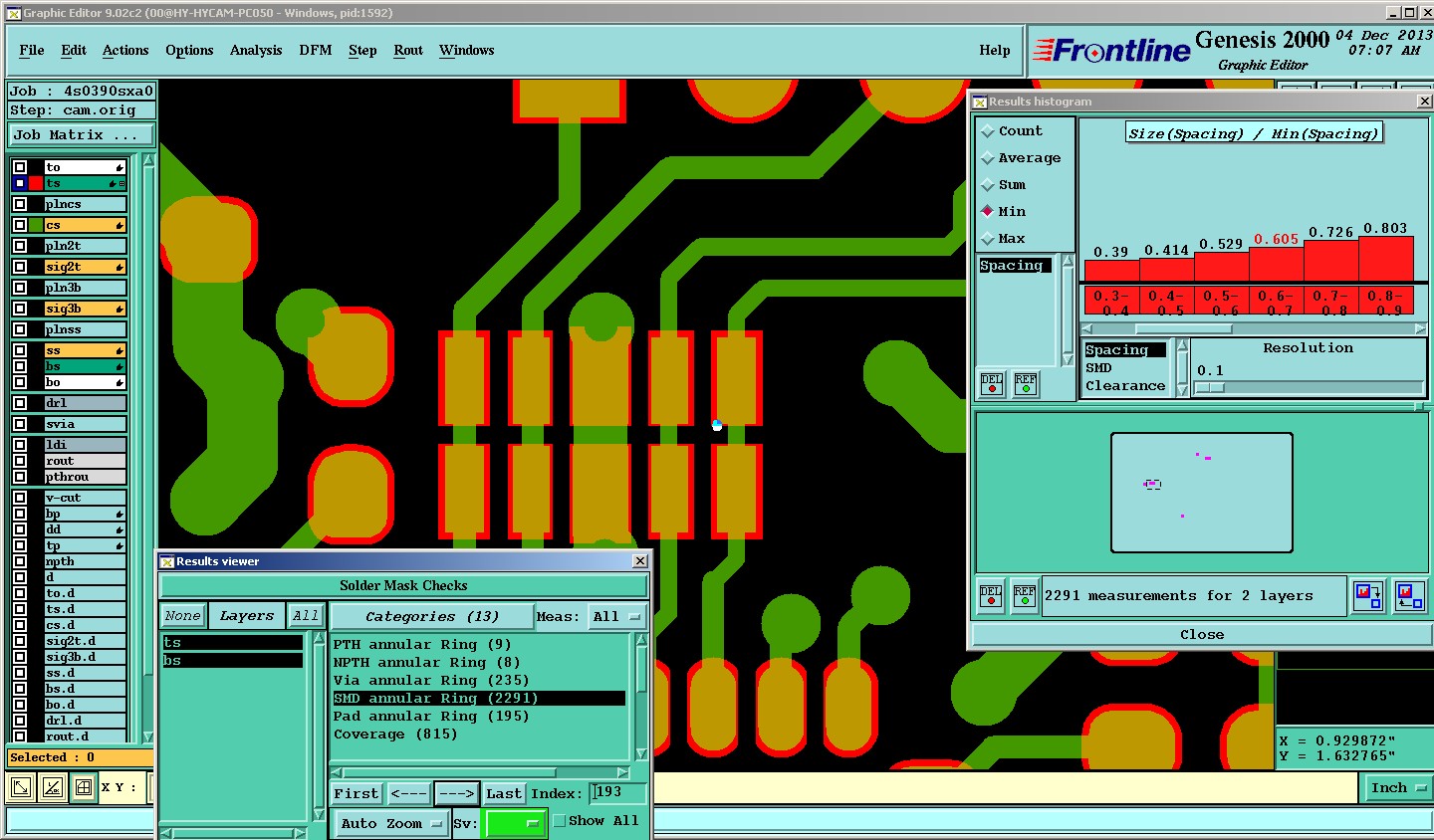Image resolution: width=1434 pixels, height=840 pixels.
Task: Click the red color swatch of layer ts
Action: pyautogui.click(x=36, y=183)
